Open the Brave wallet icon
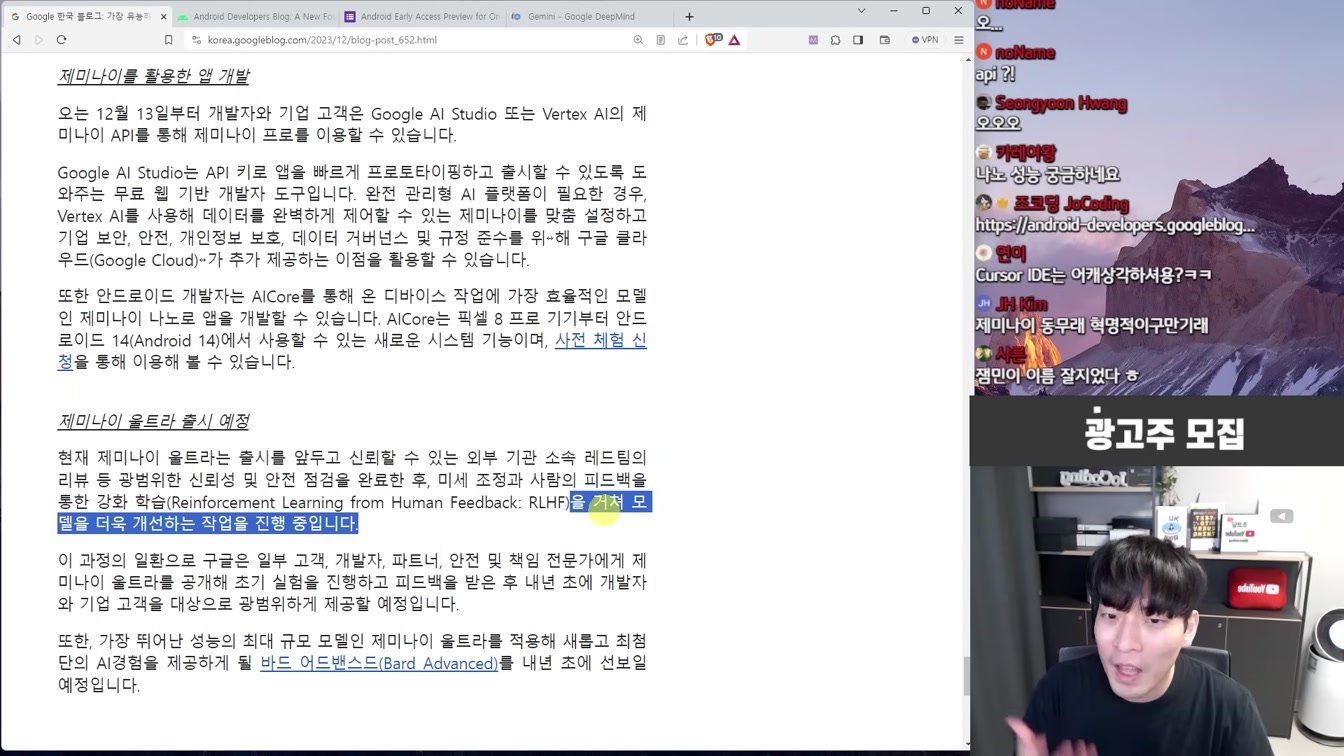This screenshot has width=1344, height=756. coord(885,40)
